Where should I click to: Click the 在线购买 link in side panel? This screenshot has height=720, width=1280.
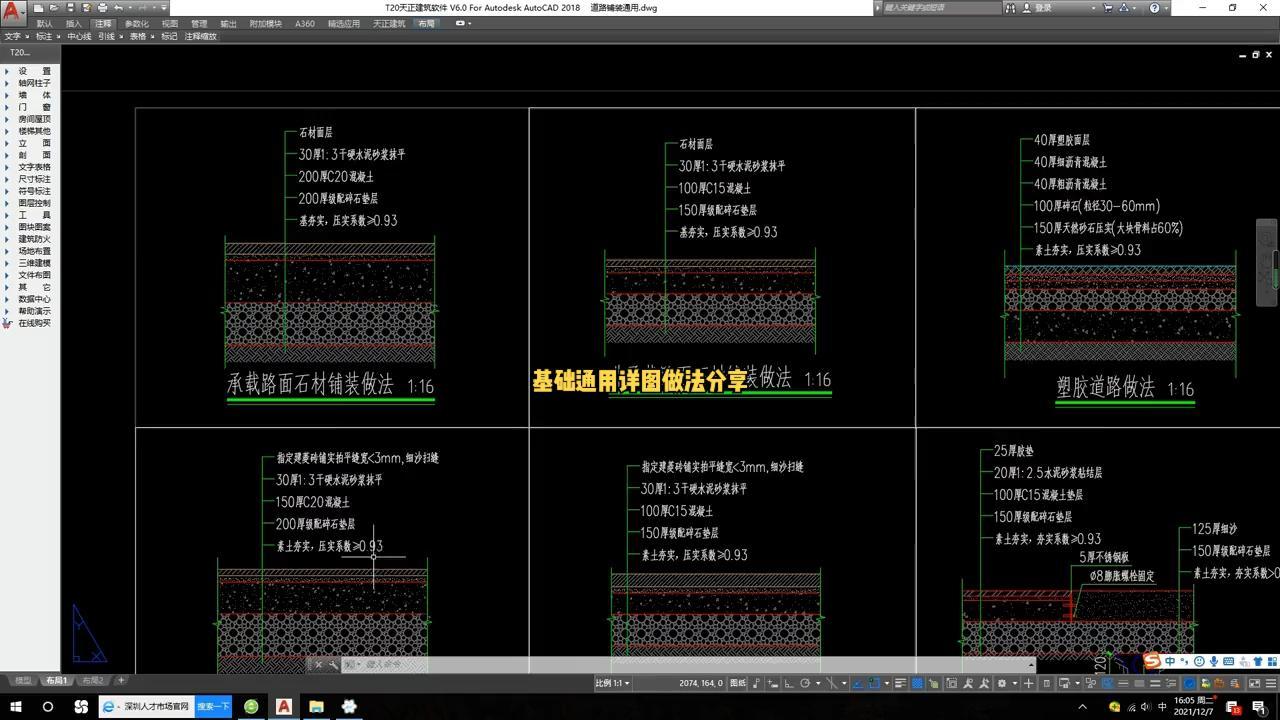[x=34, y=323]
